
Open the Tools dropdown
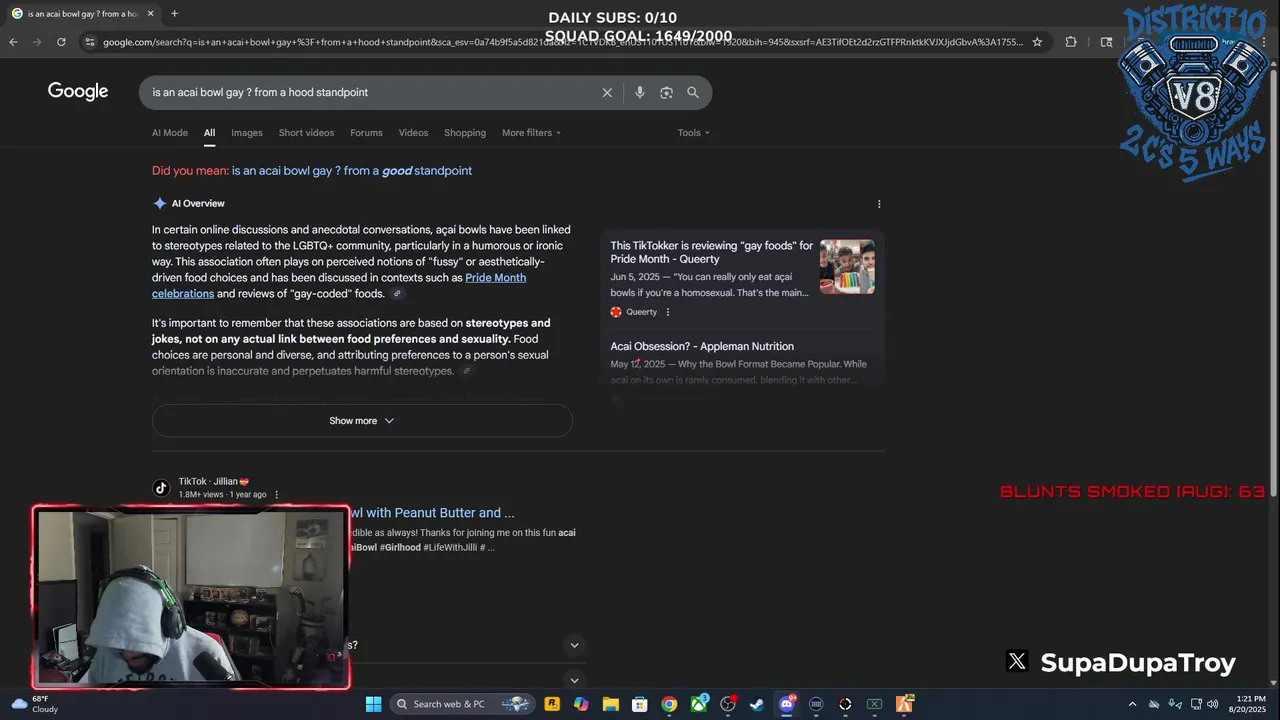(x=693, y=133)
